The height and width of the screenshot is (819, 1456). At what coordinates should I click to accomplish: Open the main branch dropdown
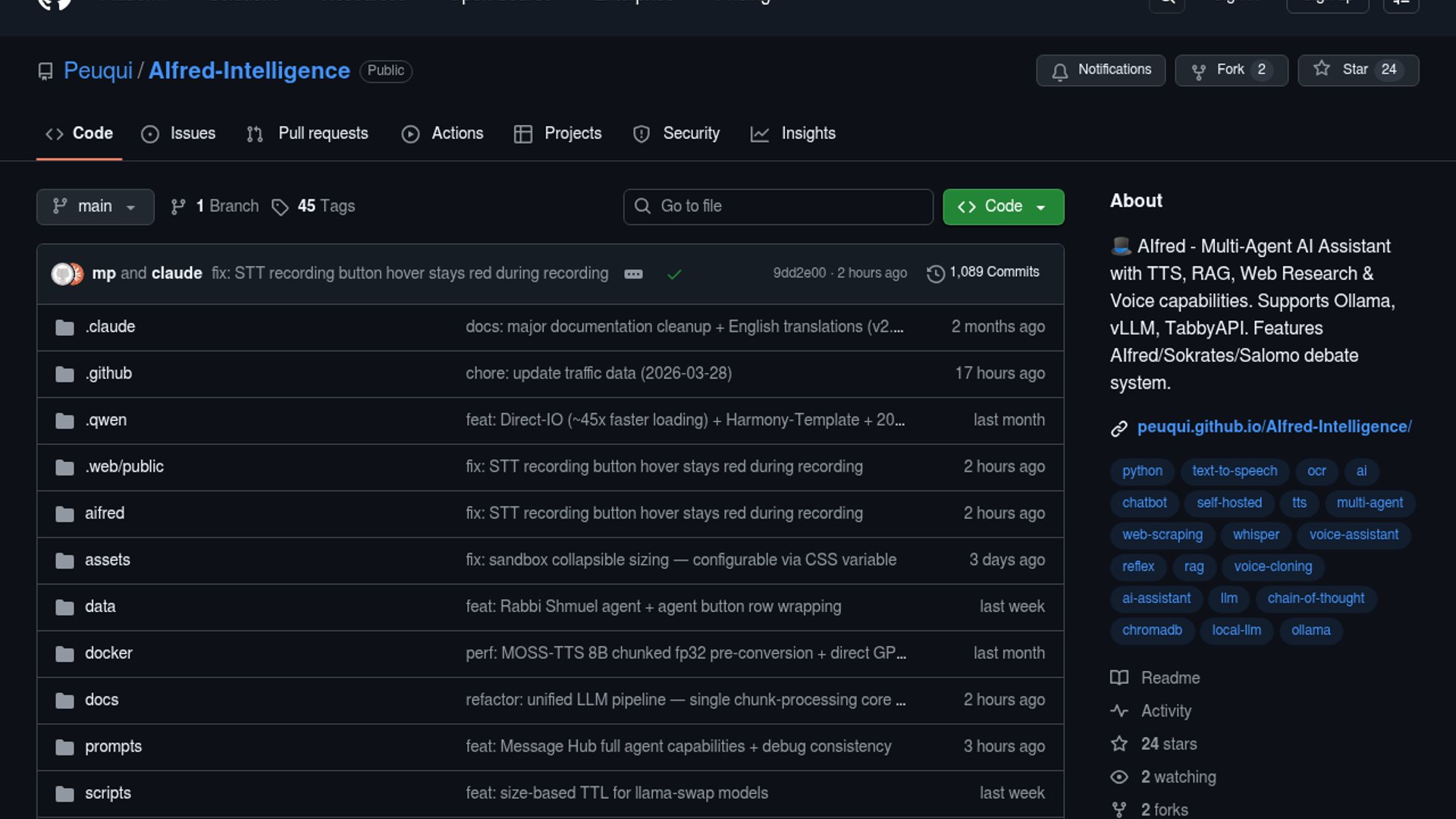coord(95,206)
